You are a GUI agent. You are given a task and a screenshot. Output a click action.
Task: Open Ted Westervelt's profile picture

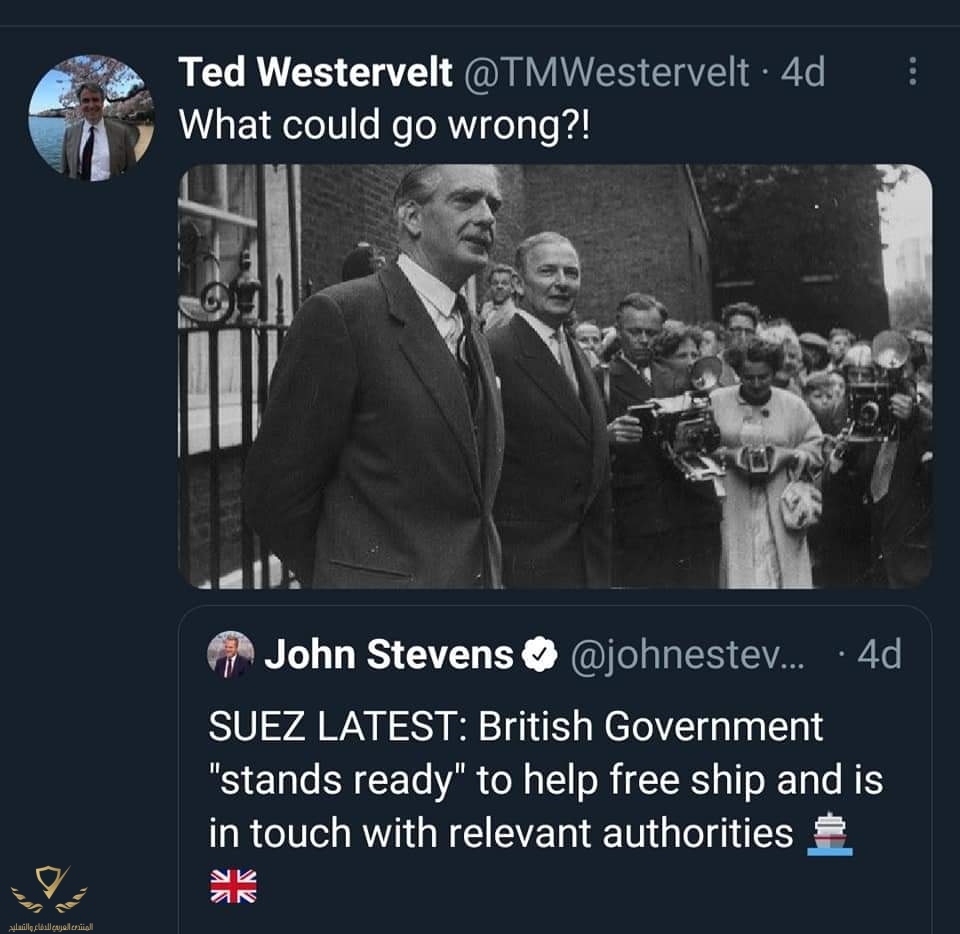click(x=91, y=118)
